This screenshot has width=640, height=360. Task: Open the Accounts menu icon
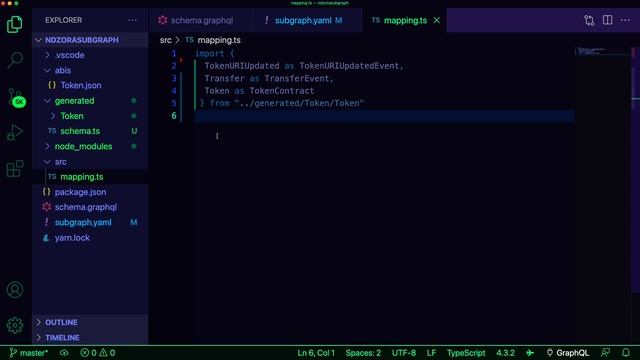click(15, 290)
